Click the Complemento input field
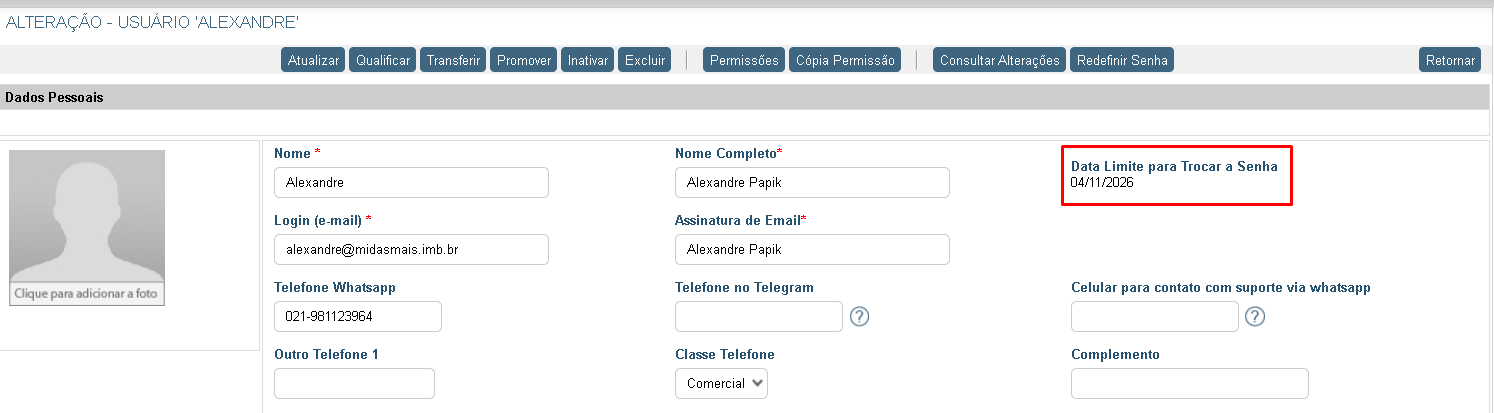This screenshot has height=413, width=1494. pyautogui.click(x=1189, y=383)
